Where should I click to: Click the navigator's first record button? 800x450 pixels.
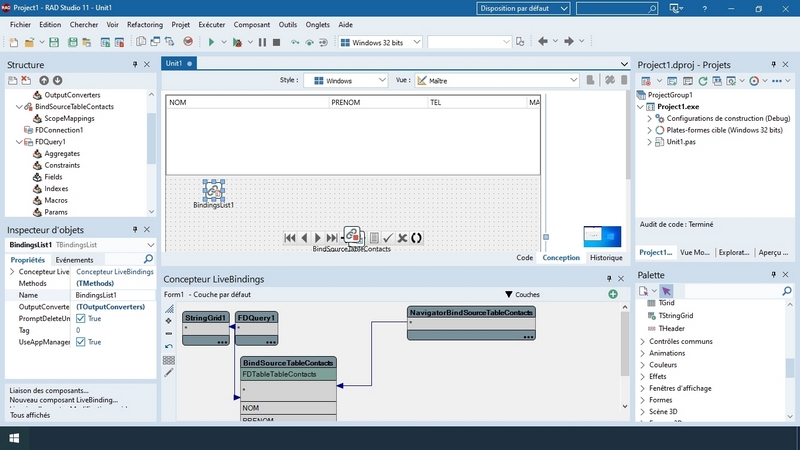(290, 238)
